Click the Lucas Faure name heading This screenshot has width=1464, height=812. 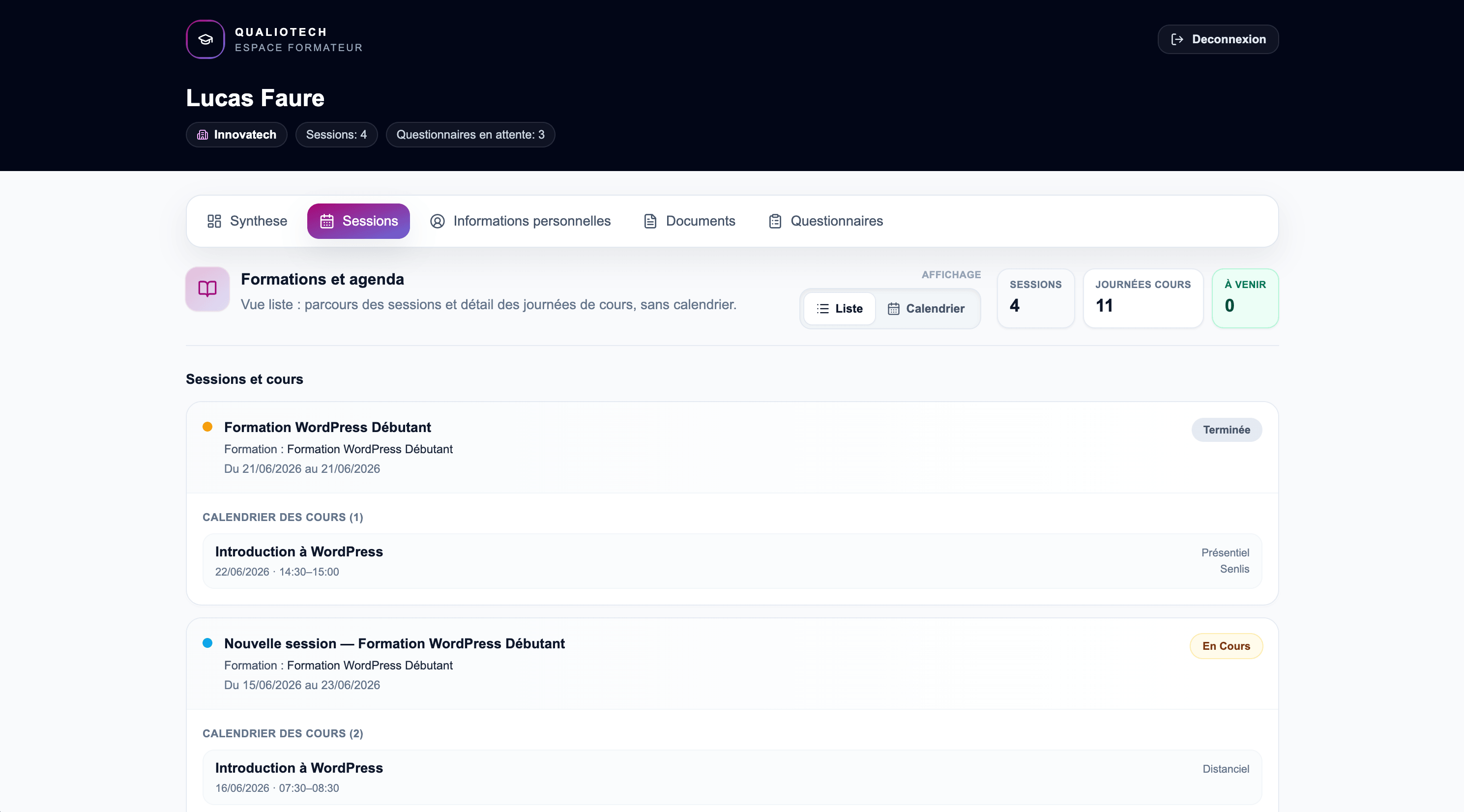point(255,98)
